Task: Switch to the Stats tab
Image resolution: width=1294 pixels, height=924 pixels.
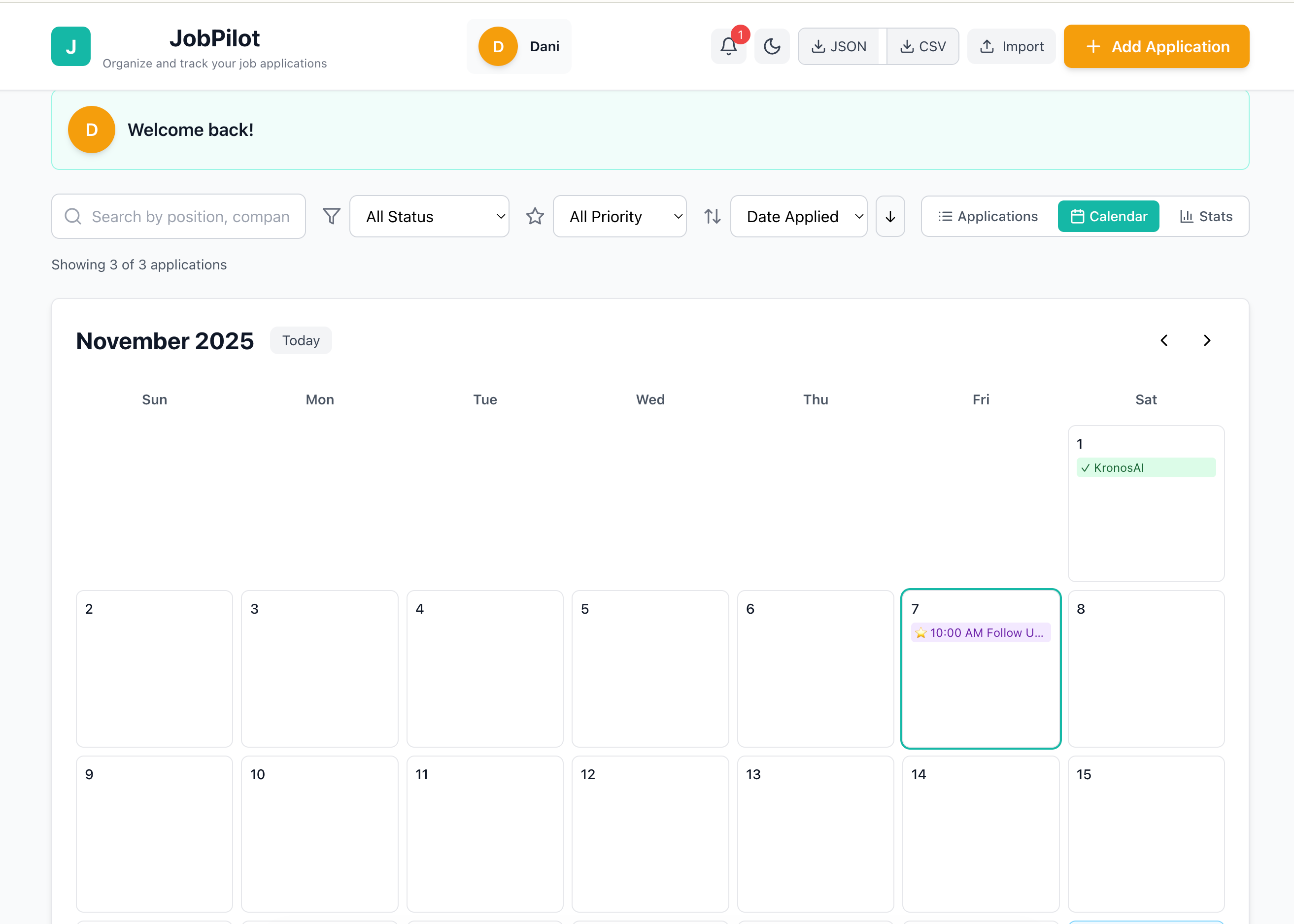Action: (1206, 216)
